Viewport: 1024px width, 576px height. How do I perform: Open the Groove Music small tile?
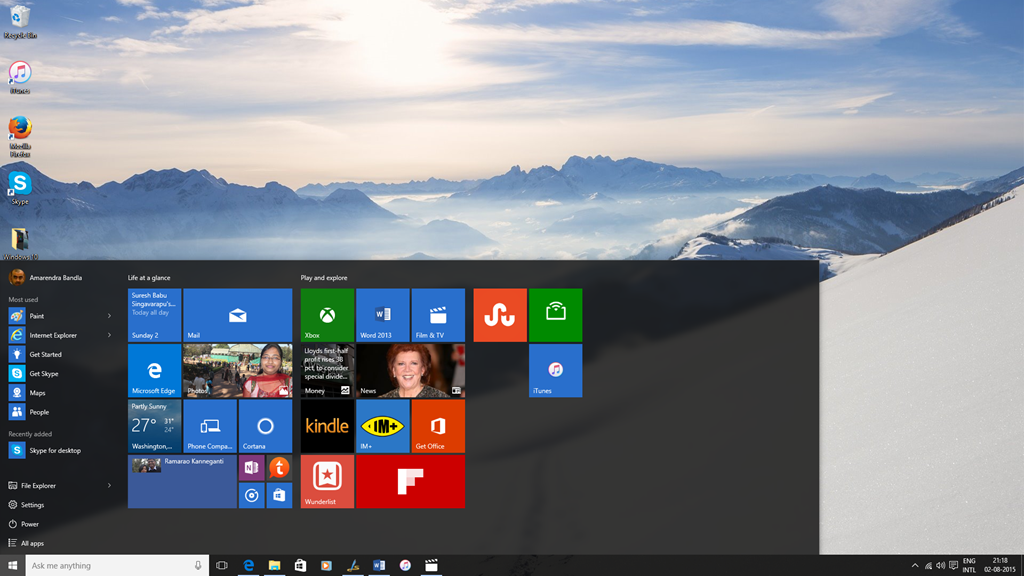point(251,496)
